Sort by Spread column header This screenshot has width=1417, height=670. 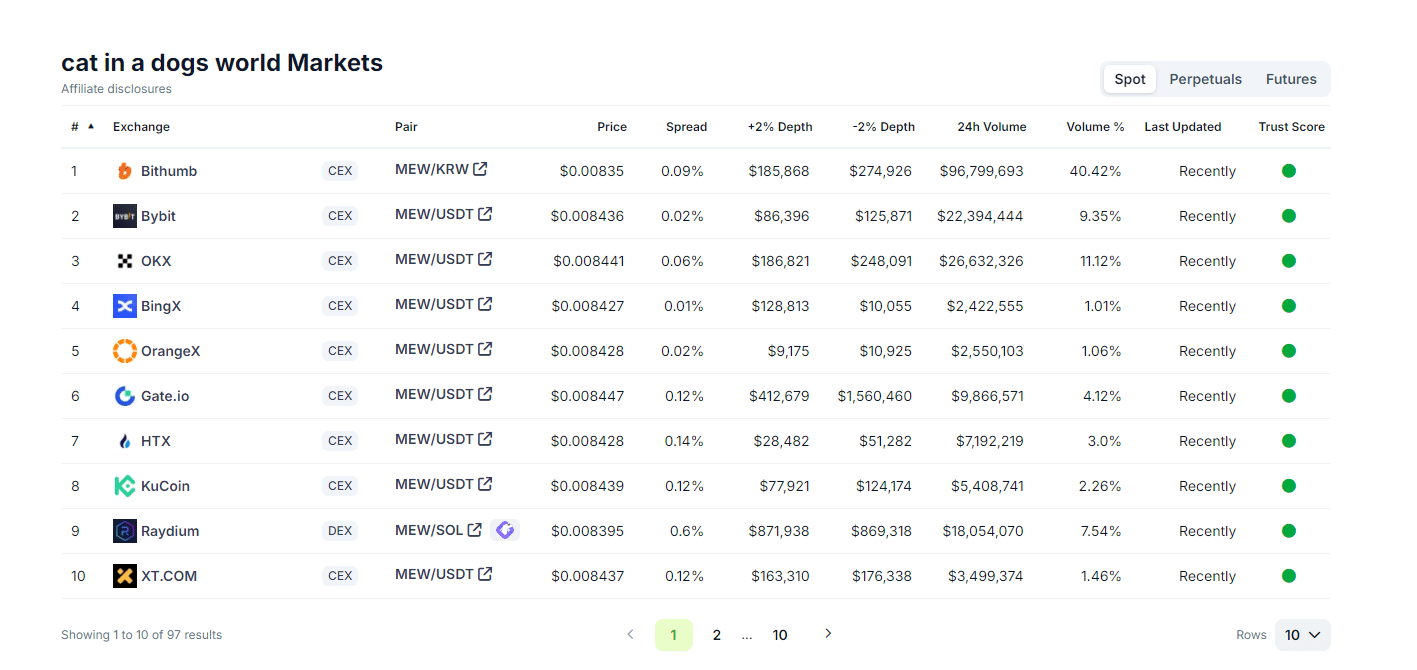tap(686, 127)
